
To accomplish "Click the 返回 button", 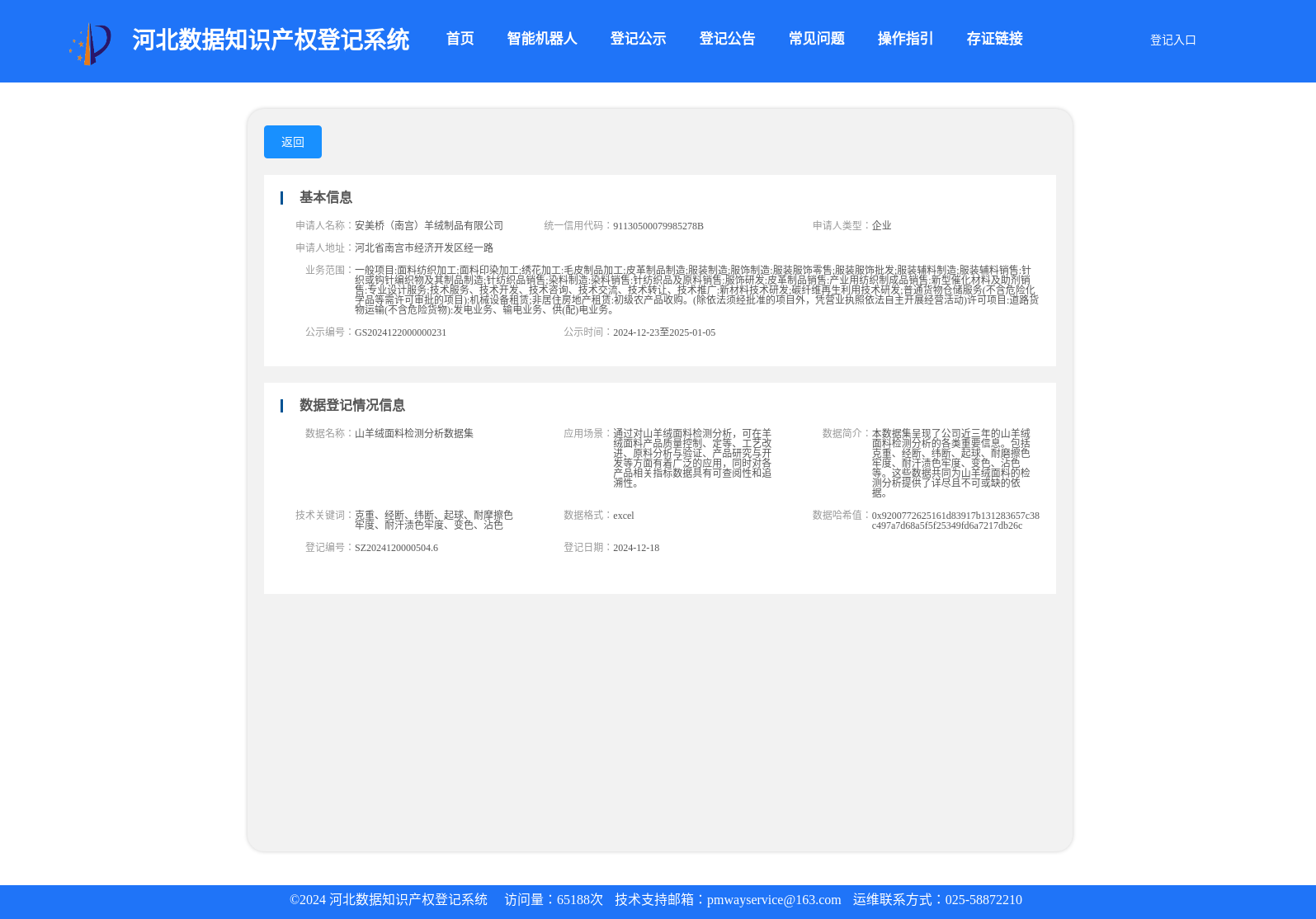I will pos(293,142).
